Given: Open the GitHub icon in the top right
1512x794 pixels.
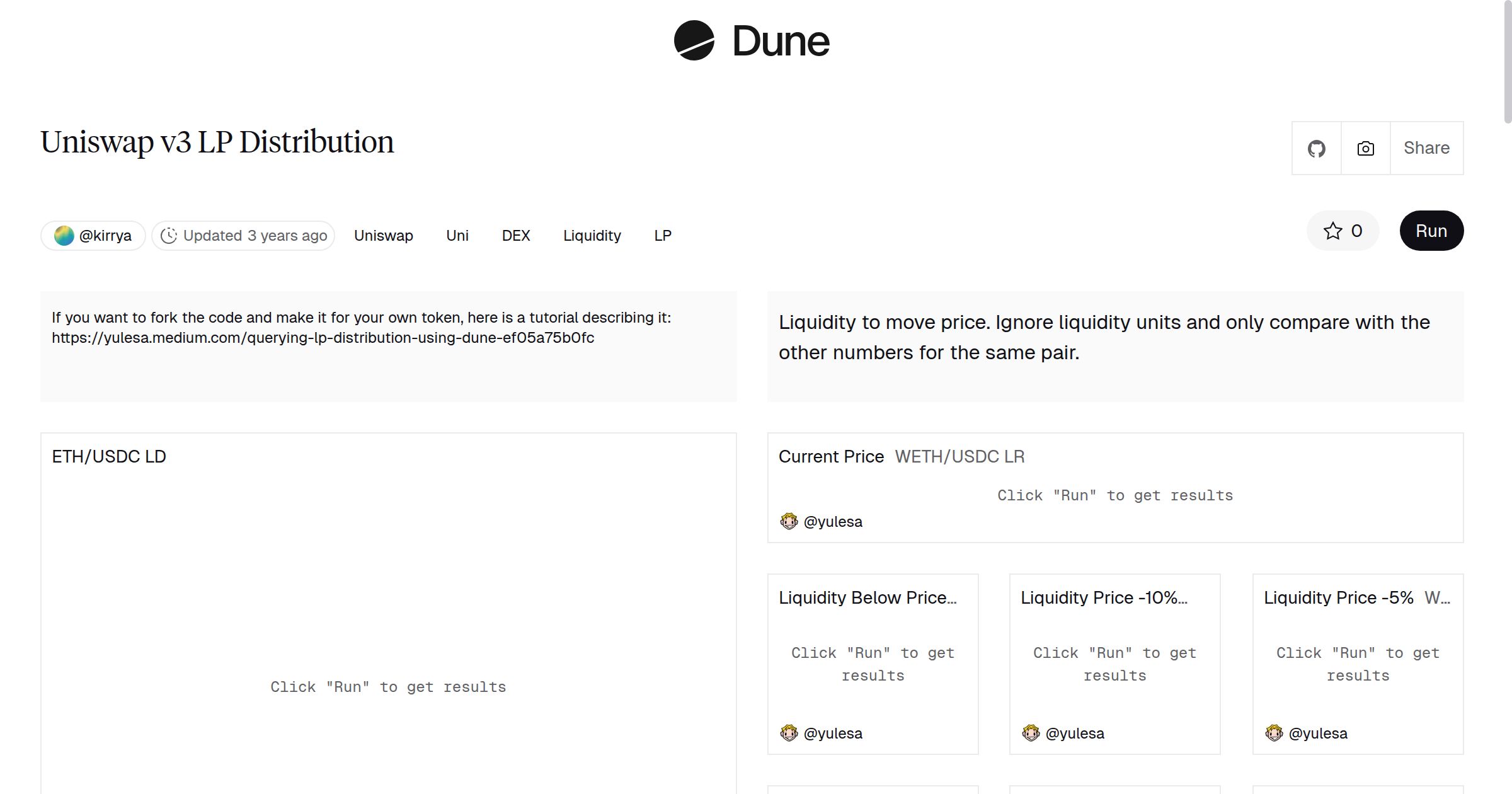Looking at the screenshot, I should coord(1317,147).
